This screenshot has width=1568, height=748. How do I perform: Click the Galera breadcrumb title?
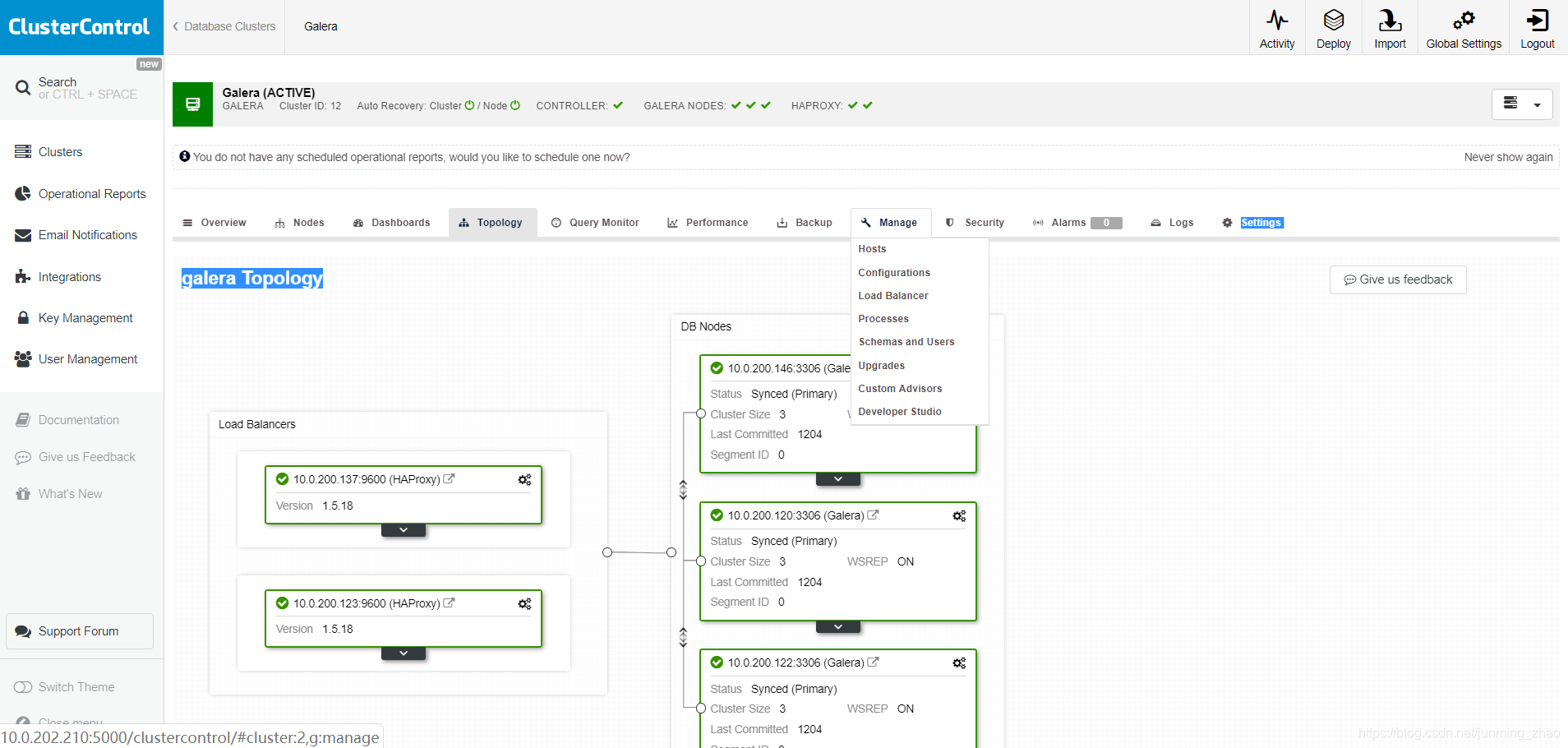pos(321,26)
